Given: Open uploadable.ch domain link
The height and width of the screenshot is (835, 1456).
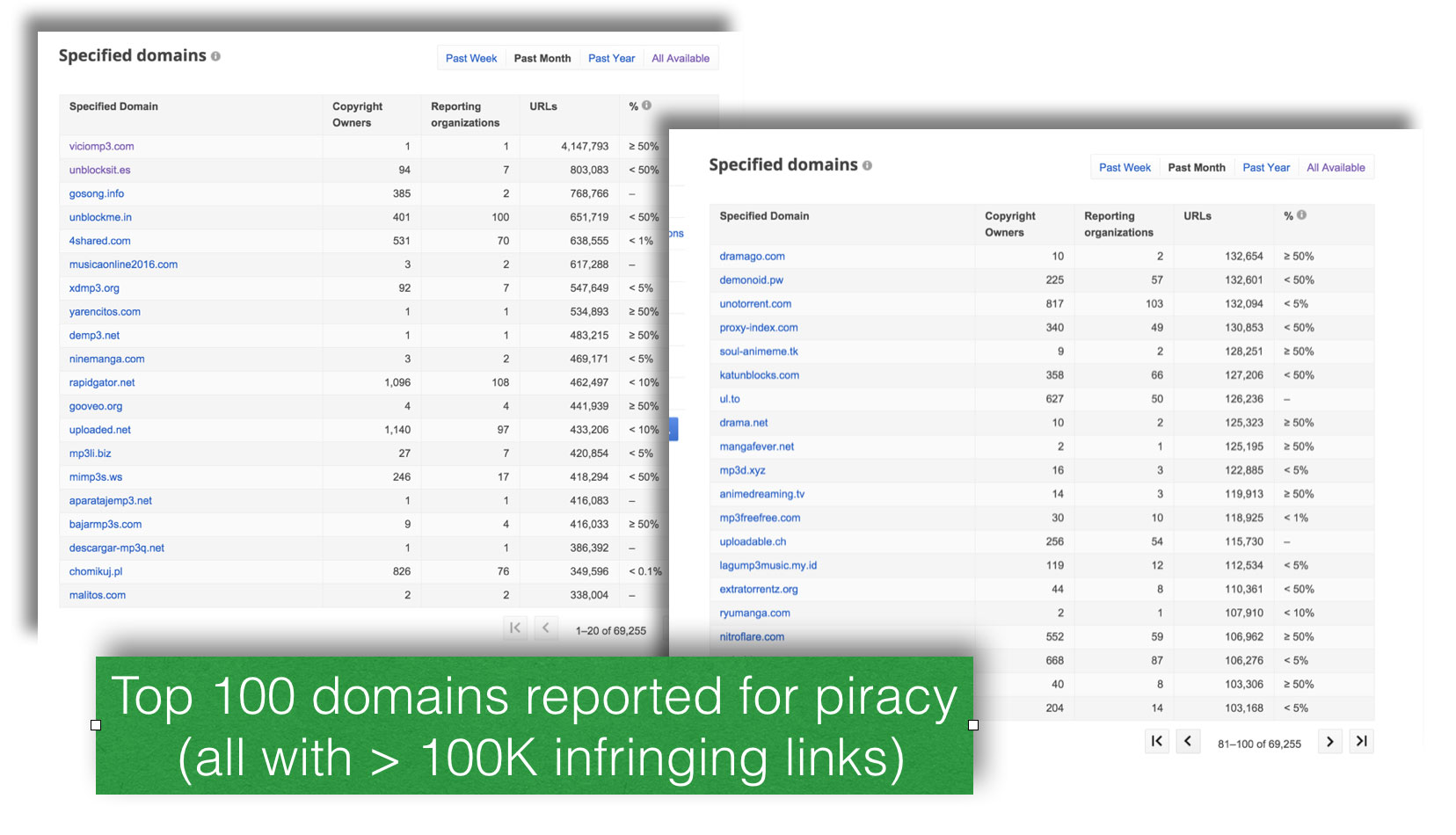Looking at the screenshot, I should click(753, 542).
